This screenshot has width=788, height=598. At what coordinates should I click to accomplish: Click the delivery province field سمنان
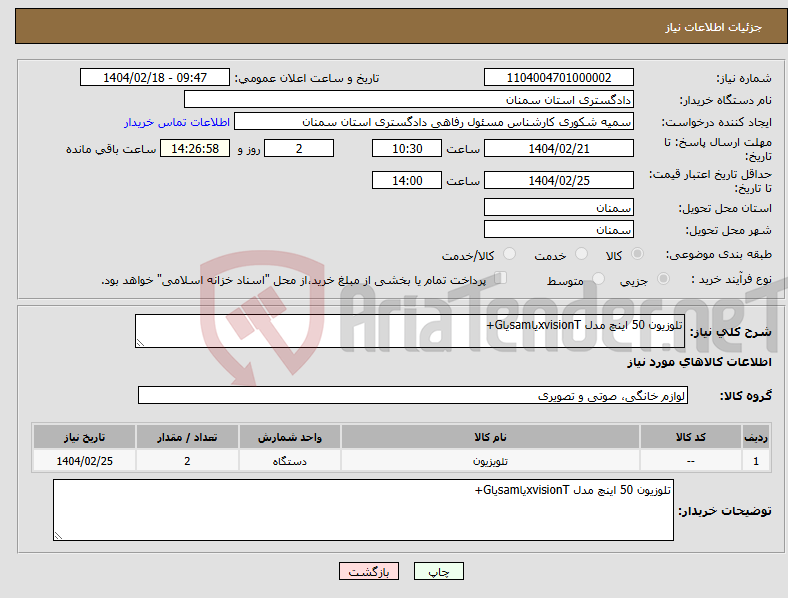(558, 207)
